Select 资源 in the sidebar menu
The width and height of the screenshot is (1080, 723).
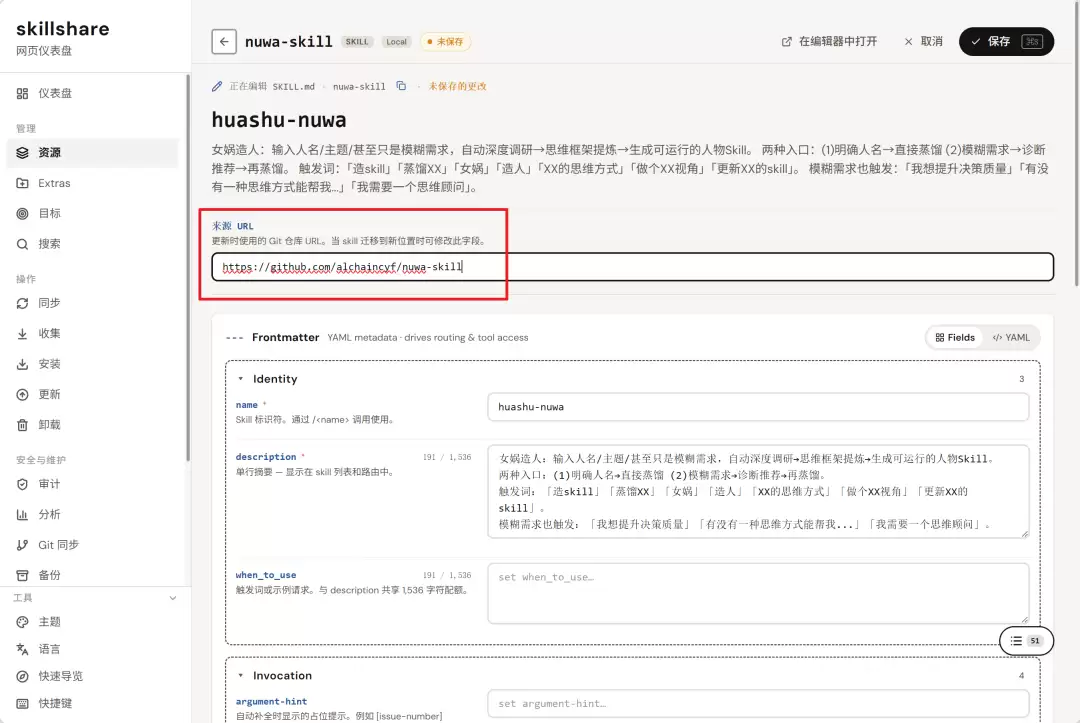tap(93, 153)
